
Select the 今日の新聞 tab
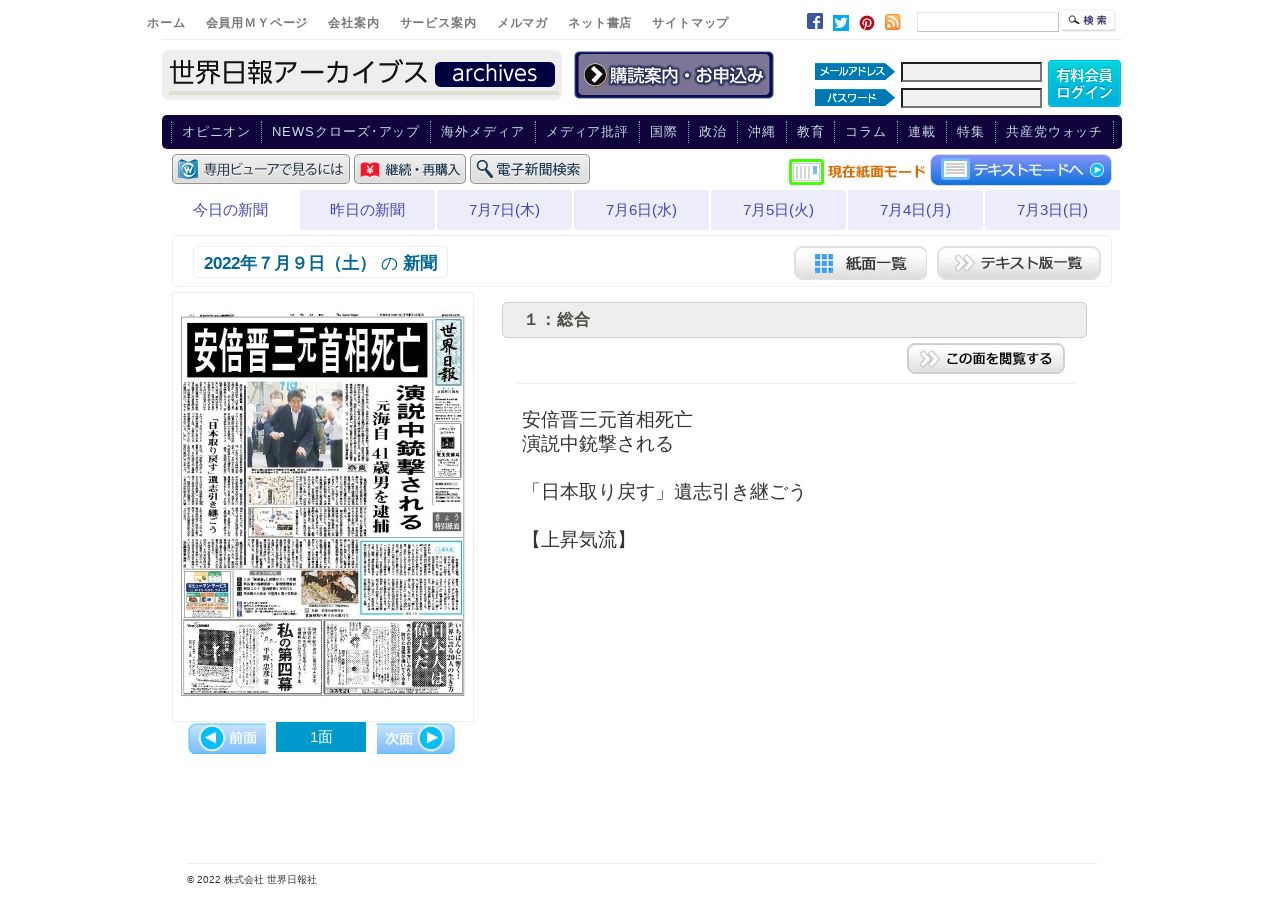coord(231,210)
